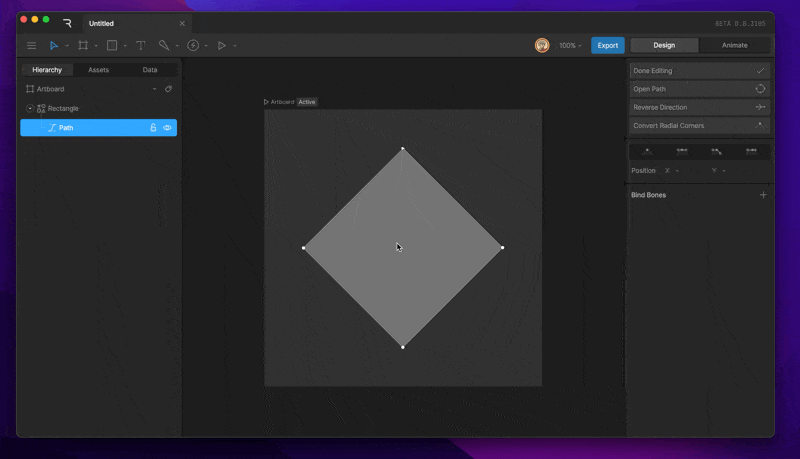Click Done Editing button

699,71
